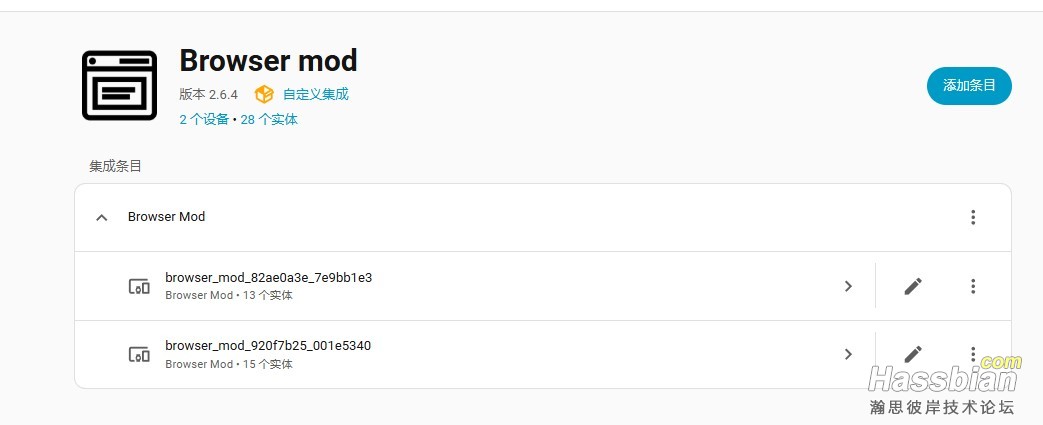The width and height of the screenshot is (1043, 425).
Task: Open three-dot menu for browser_mod_920f7b25_001e5340
Action: point(973,354)
